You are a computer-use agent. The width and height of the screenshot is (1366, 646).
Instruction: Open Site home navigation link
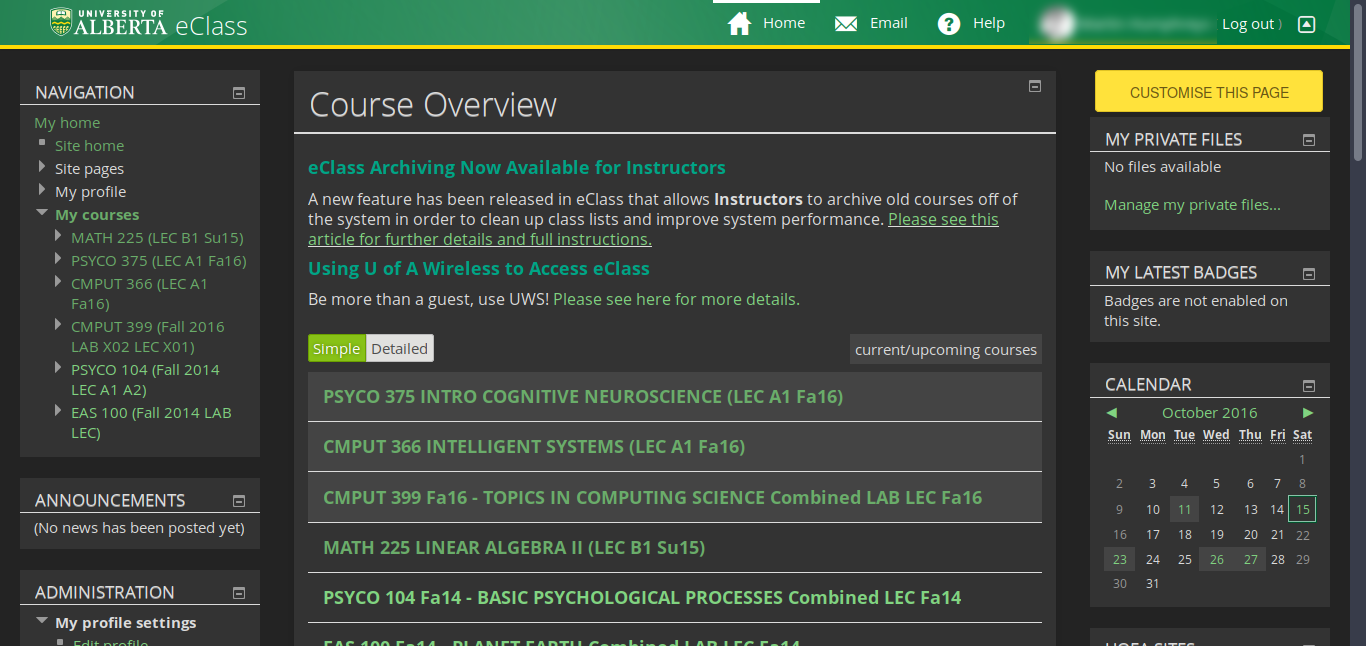point(89,146)
